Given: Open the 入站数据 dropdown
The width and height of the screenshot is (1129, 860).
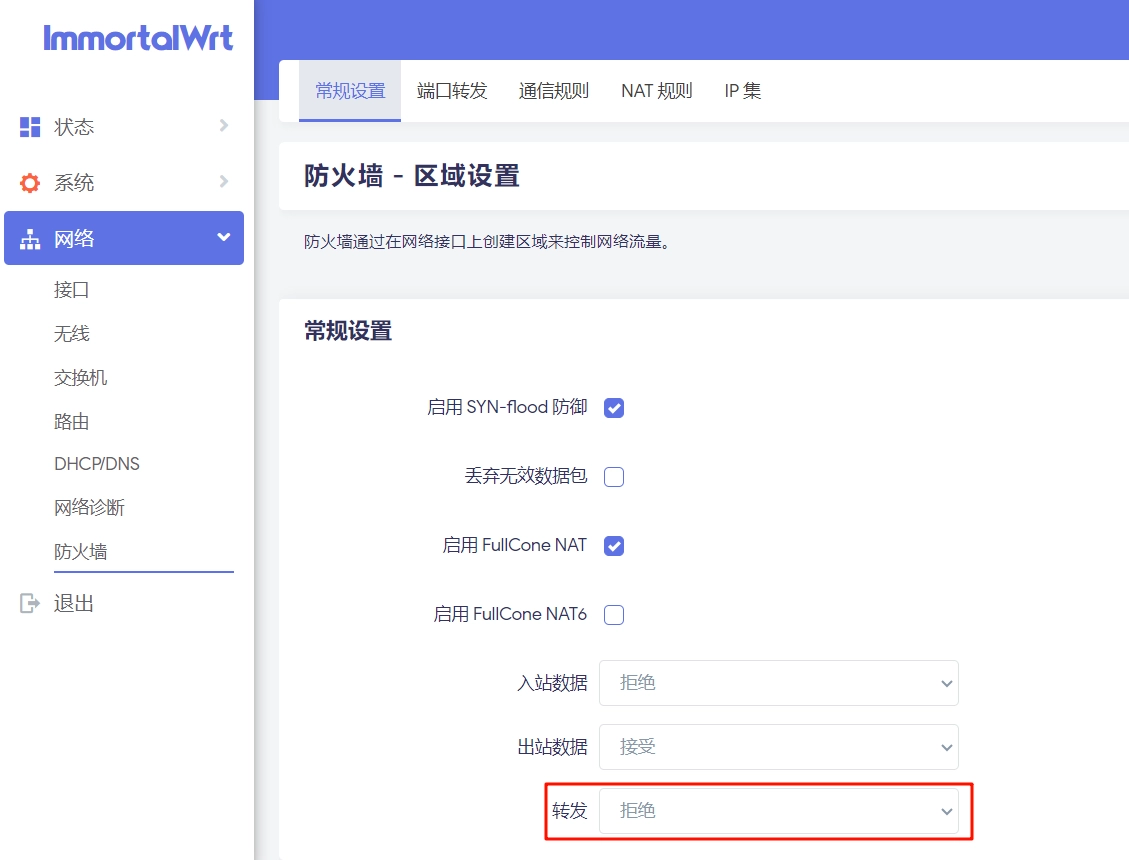Looking at the screenshot, I should click(x=778, y=682).
